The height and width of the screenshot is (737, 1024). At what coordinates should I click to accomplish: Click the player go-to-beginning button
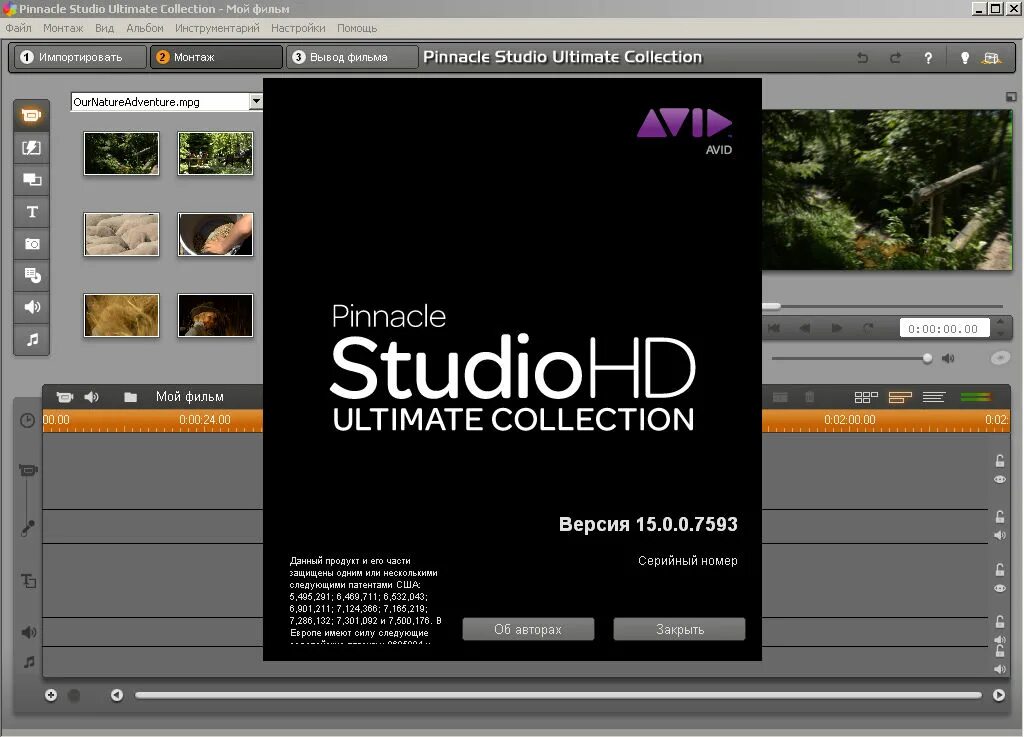[x=774, y=328]
